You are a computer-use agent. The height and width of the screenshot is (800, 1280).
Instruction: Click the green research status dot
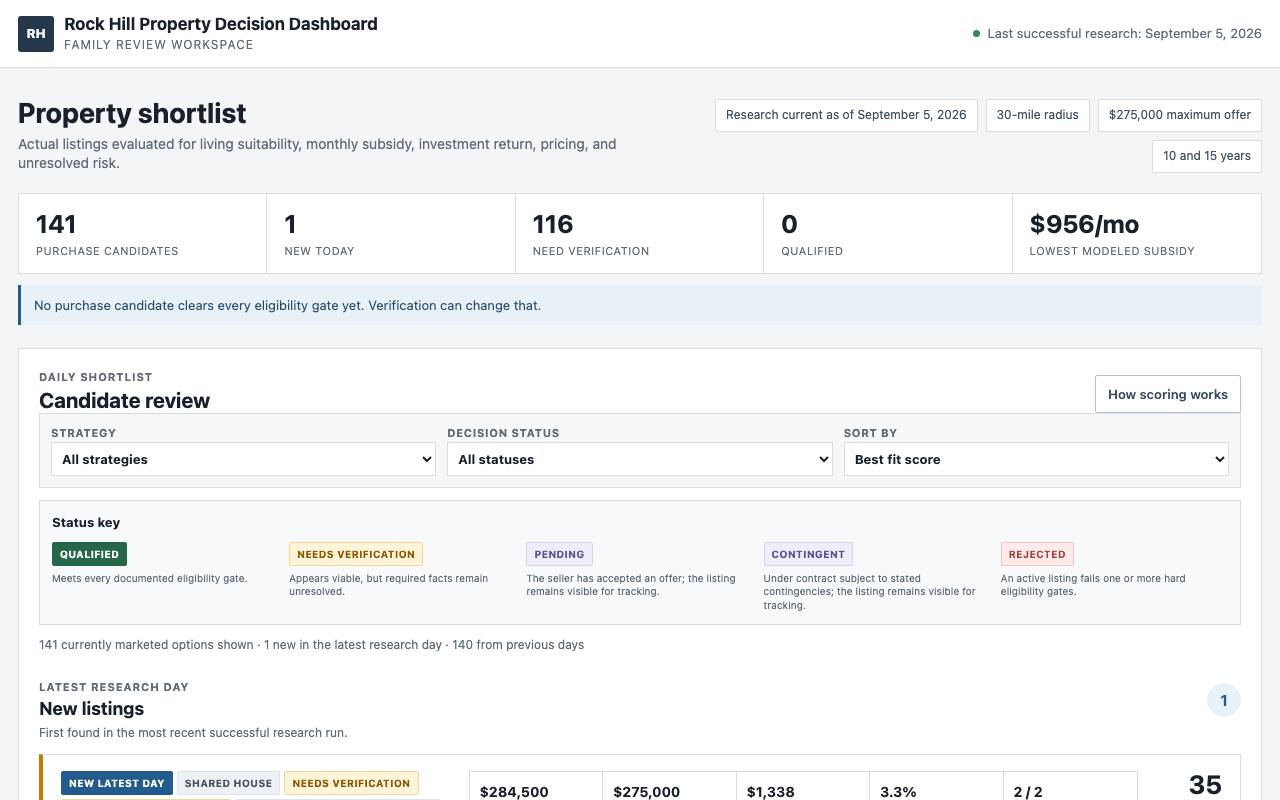tap(976, 34)
